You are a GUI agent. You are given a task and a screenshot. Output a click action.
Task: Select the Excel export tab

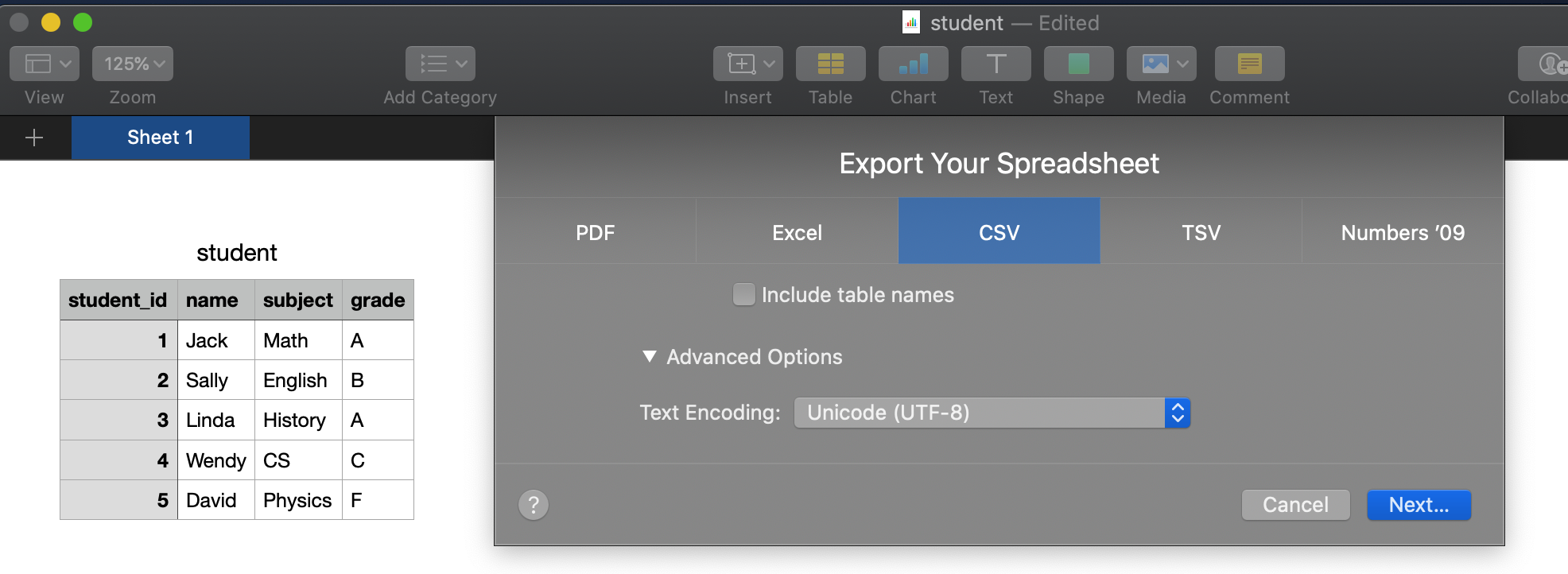pyautogui.click(x=797, y=232)
